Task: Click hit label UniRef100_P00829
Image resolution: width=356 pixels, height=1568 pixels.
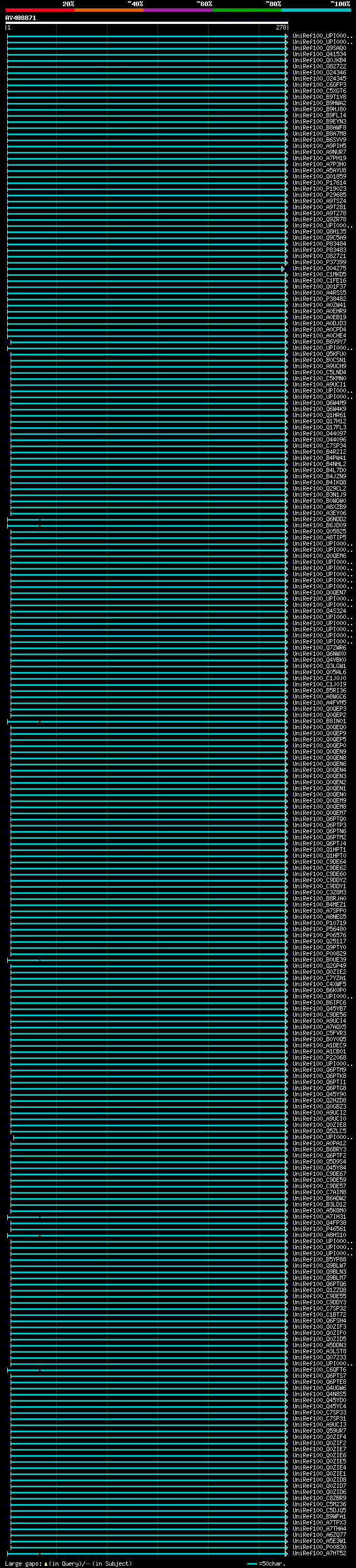Action: coord(319,953)
